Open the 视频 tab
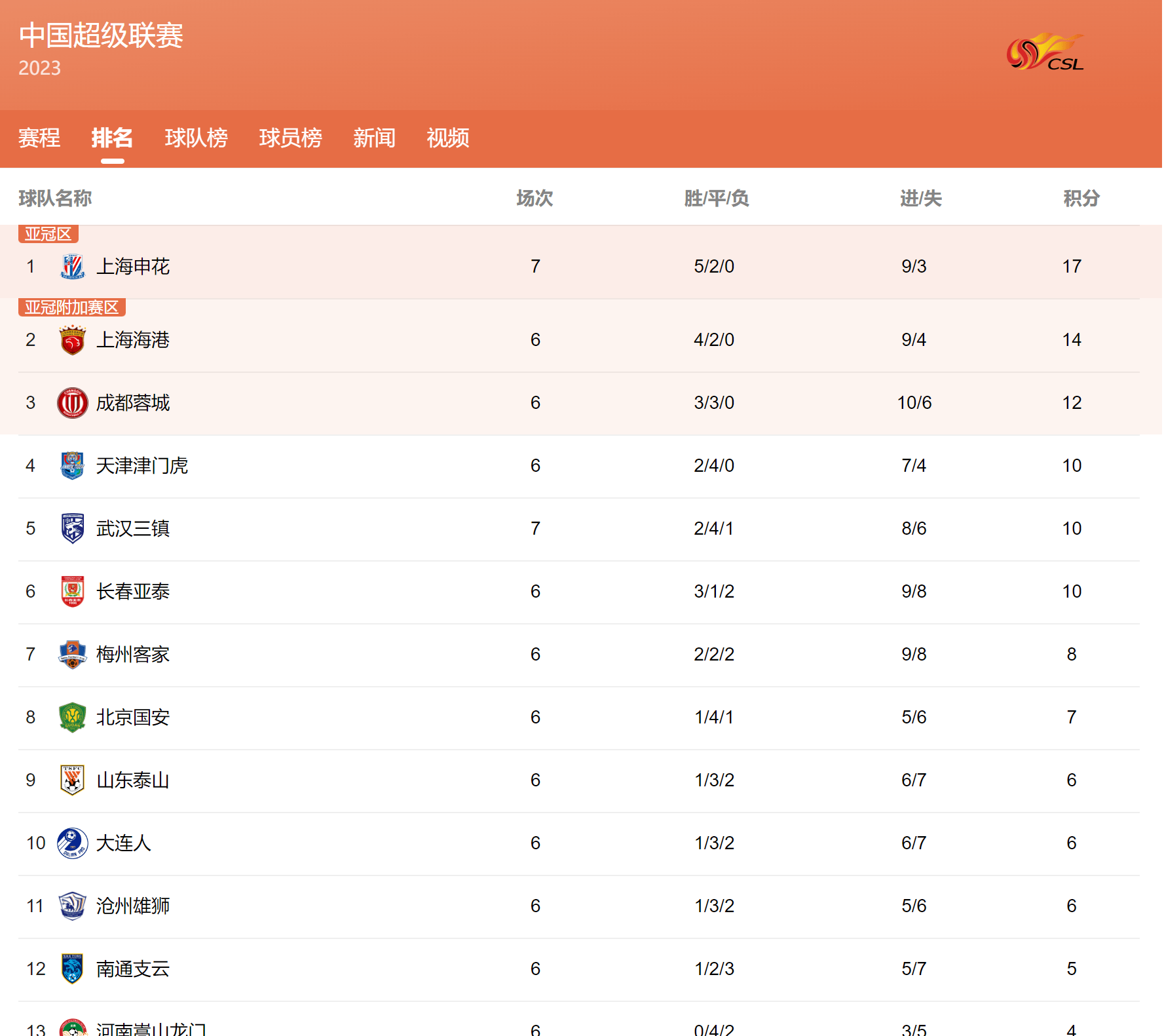Viewport: 1164px width, 1036px height. coord(447,138)
